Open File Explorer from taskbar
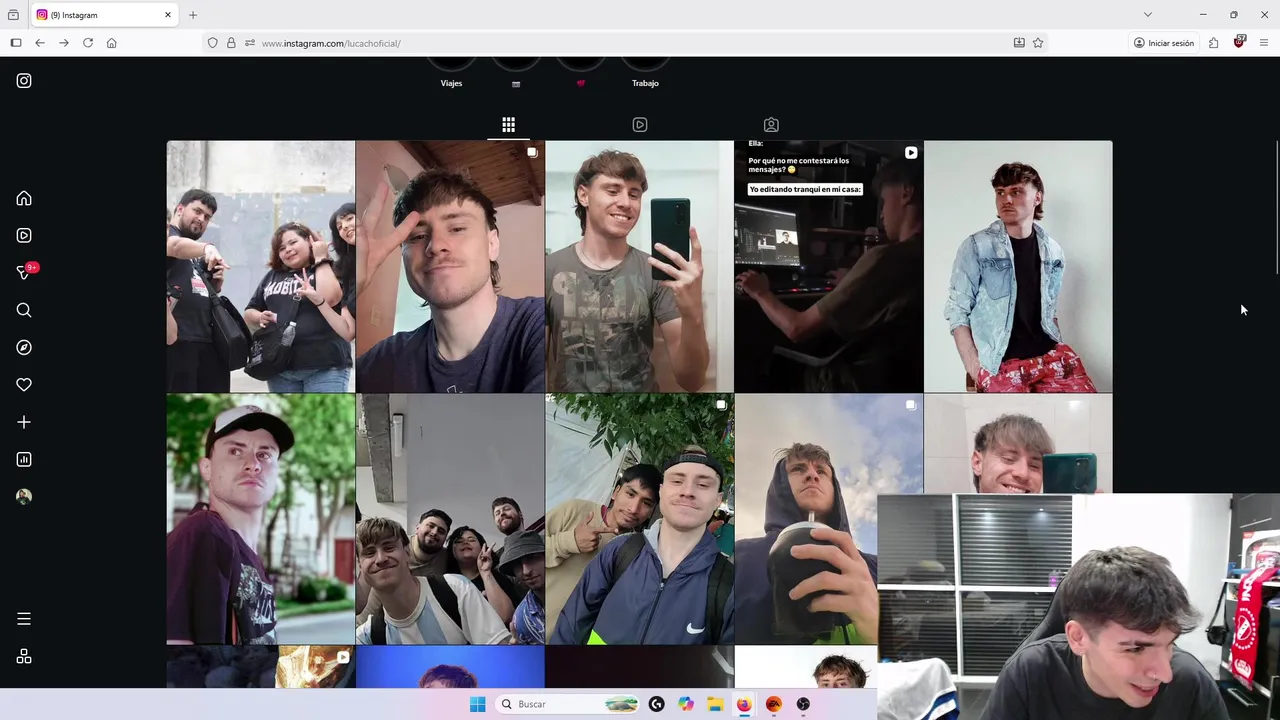 tap(715, 704)
